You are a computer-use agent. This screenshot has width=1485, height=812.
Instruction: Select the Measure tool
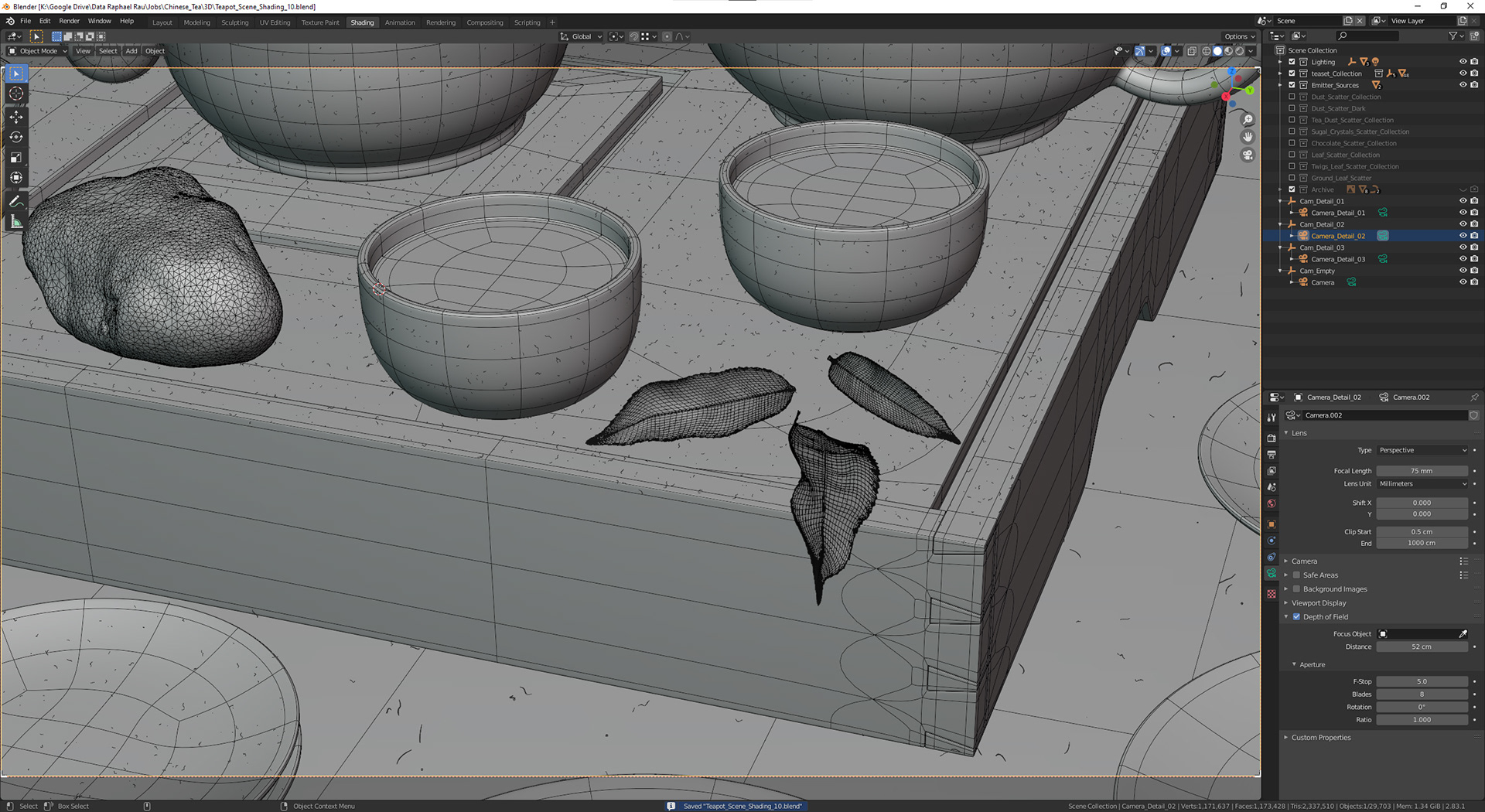click(15, 222)
